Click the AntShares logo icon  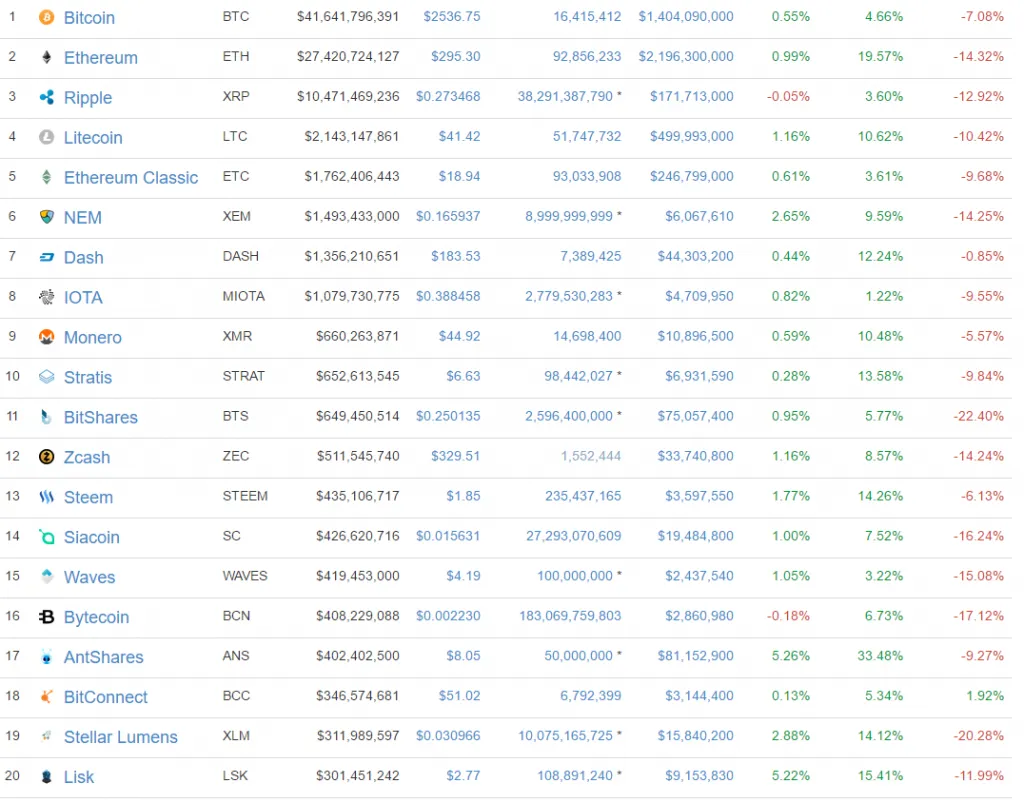[46, 657]
